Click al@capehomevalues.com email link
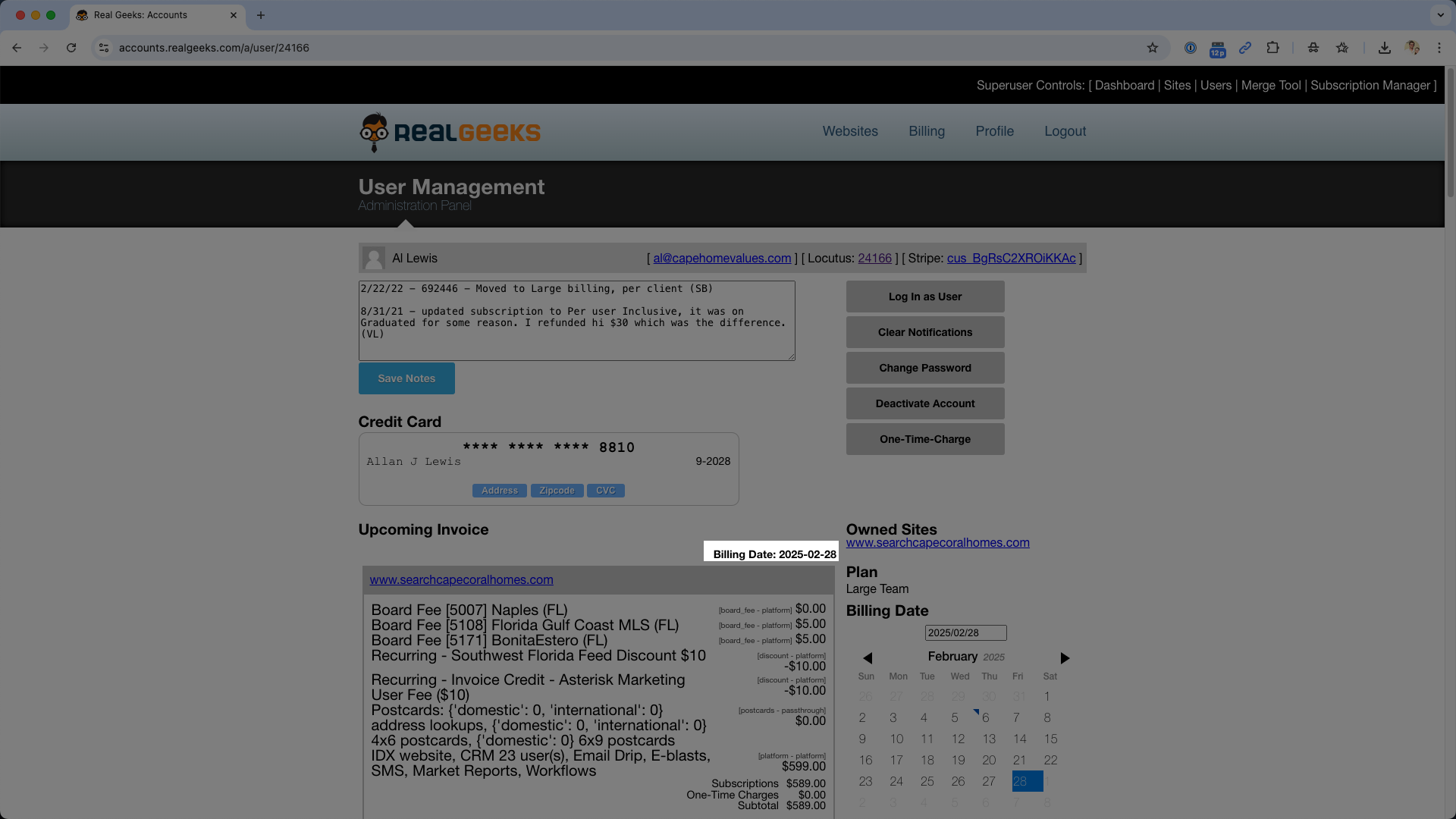Viewport: 1456px width, 819px height. (x=722, y=259)
